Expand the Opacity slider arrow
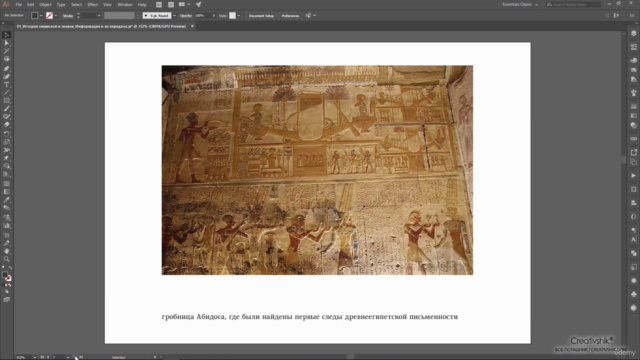 [x=213, y=16]
